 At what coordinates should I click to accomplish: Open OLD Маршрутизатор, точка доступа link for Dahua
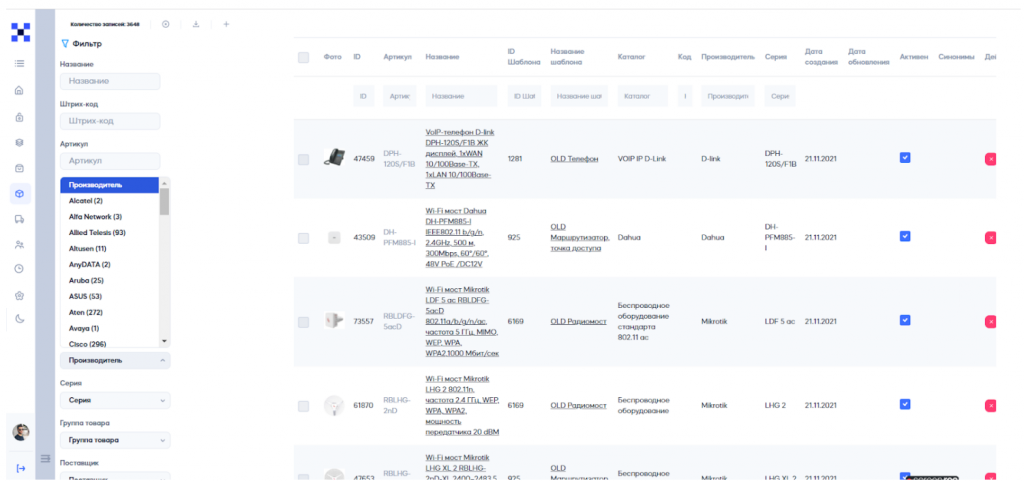click(x=580, y=238)
